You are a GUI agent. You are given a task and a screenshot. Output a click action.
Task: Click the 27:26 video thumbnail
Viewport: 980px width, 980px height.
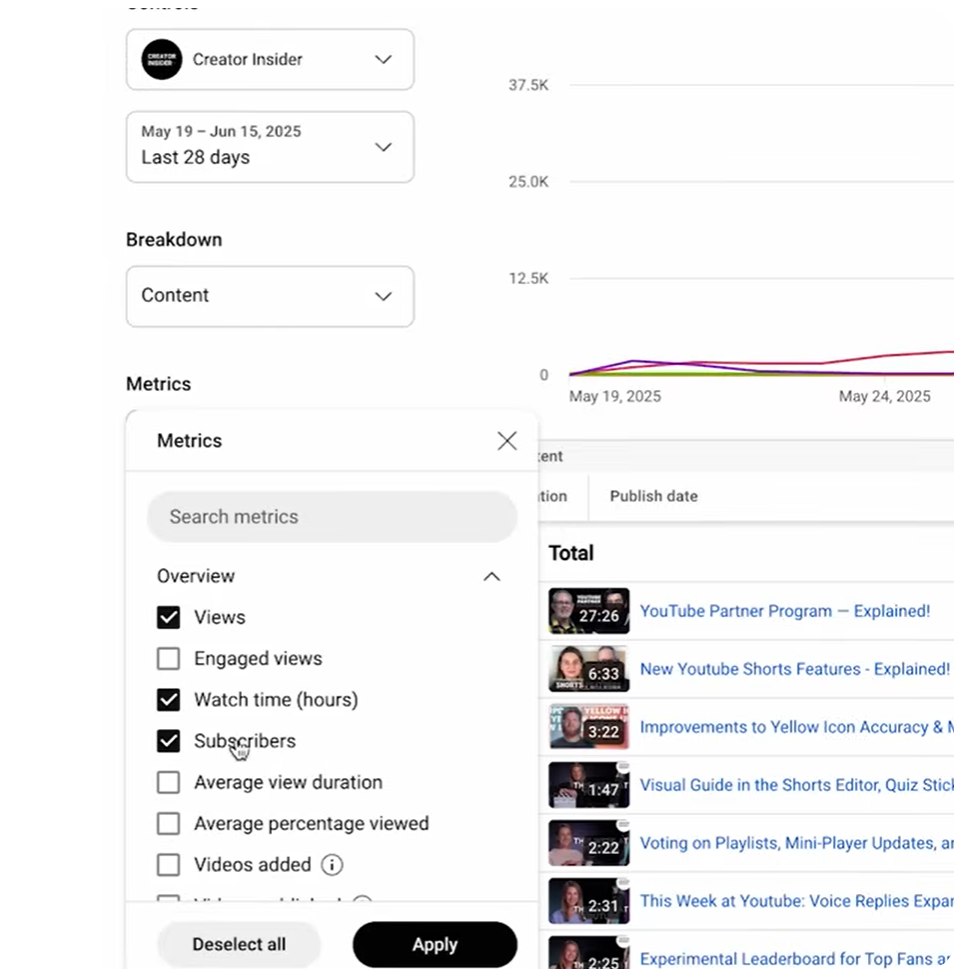pos(589,611)
